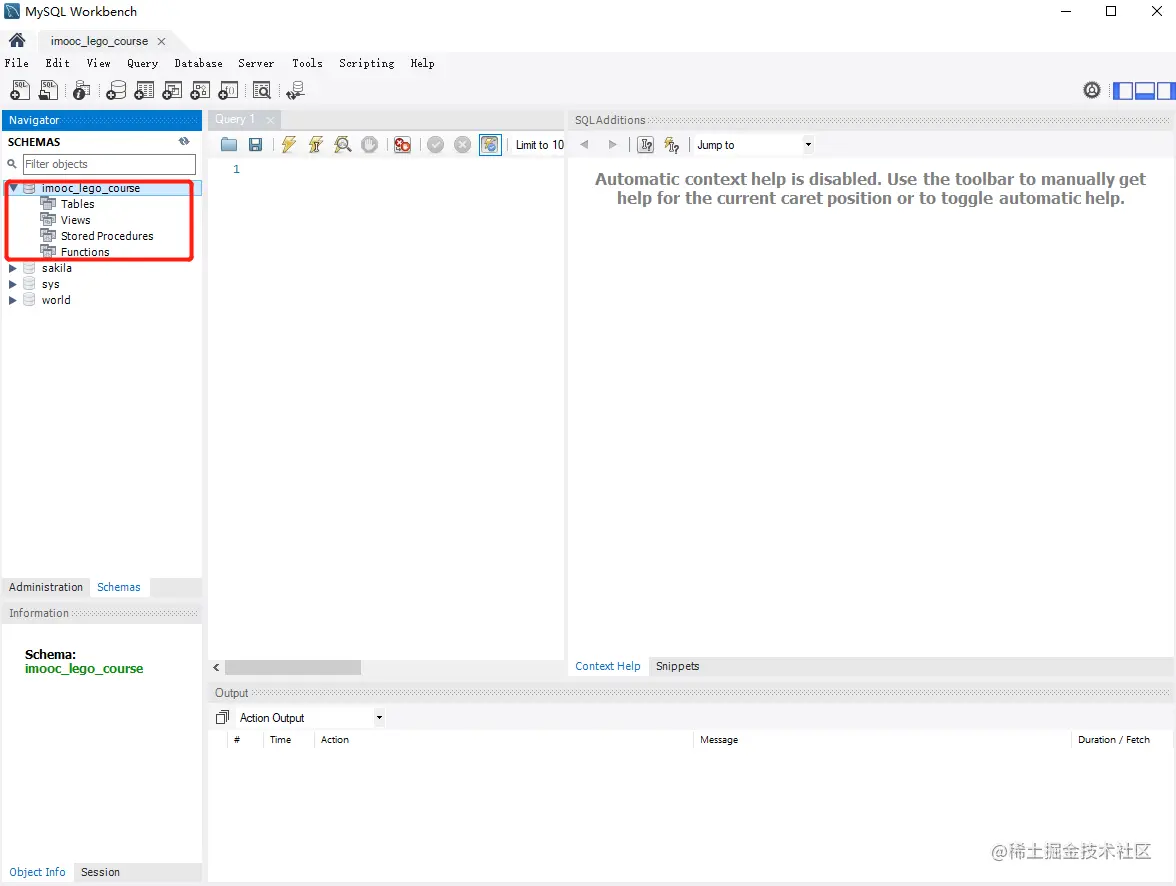The height and width of the screenshot is (886, 1176).
Task: Create a new table from toolbar
Action: pyautogui.click(x=144, y=91)
